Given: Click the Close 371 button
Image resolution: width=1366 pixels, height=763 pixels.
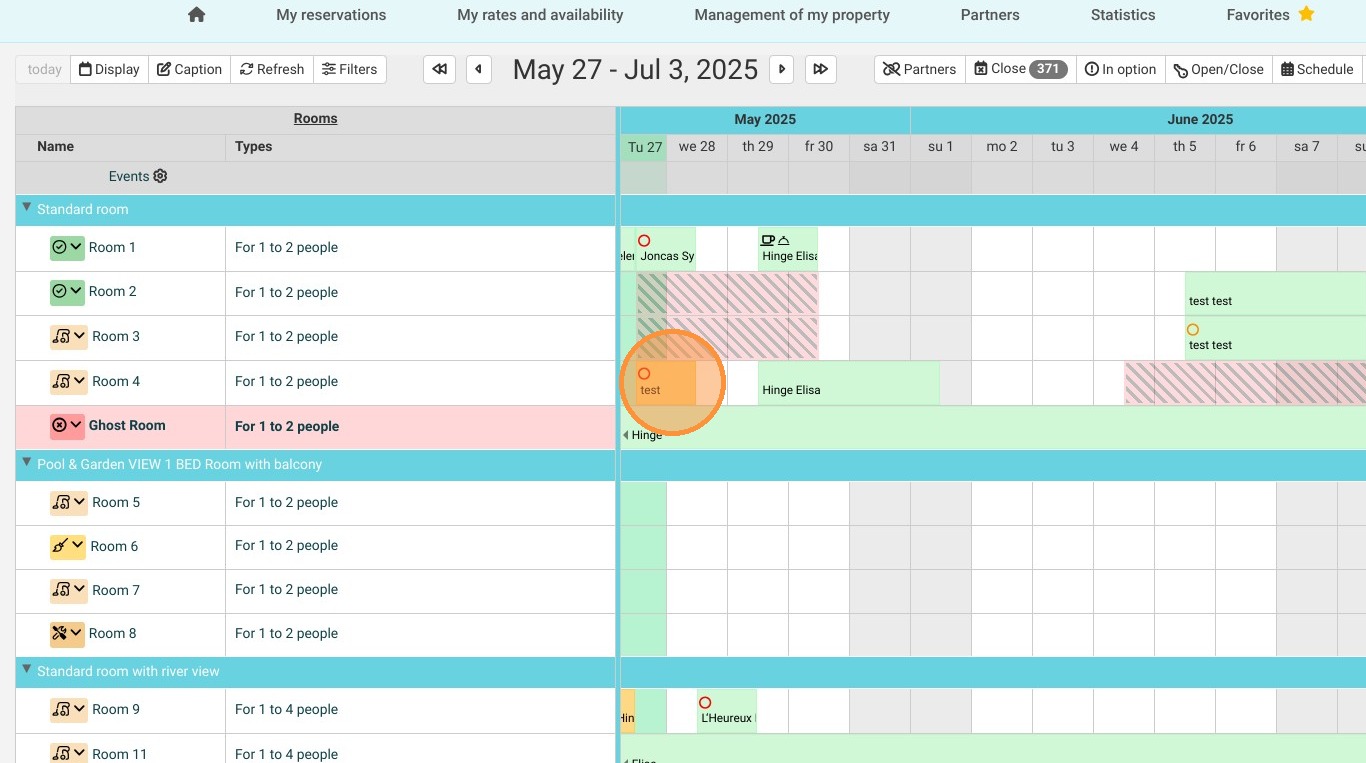Looking at the screenshot, I should [x=1021, y=69].
